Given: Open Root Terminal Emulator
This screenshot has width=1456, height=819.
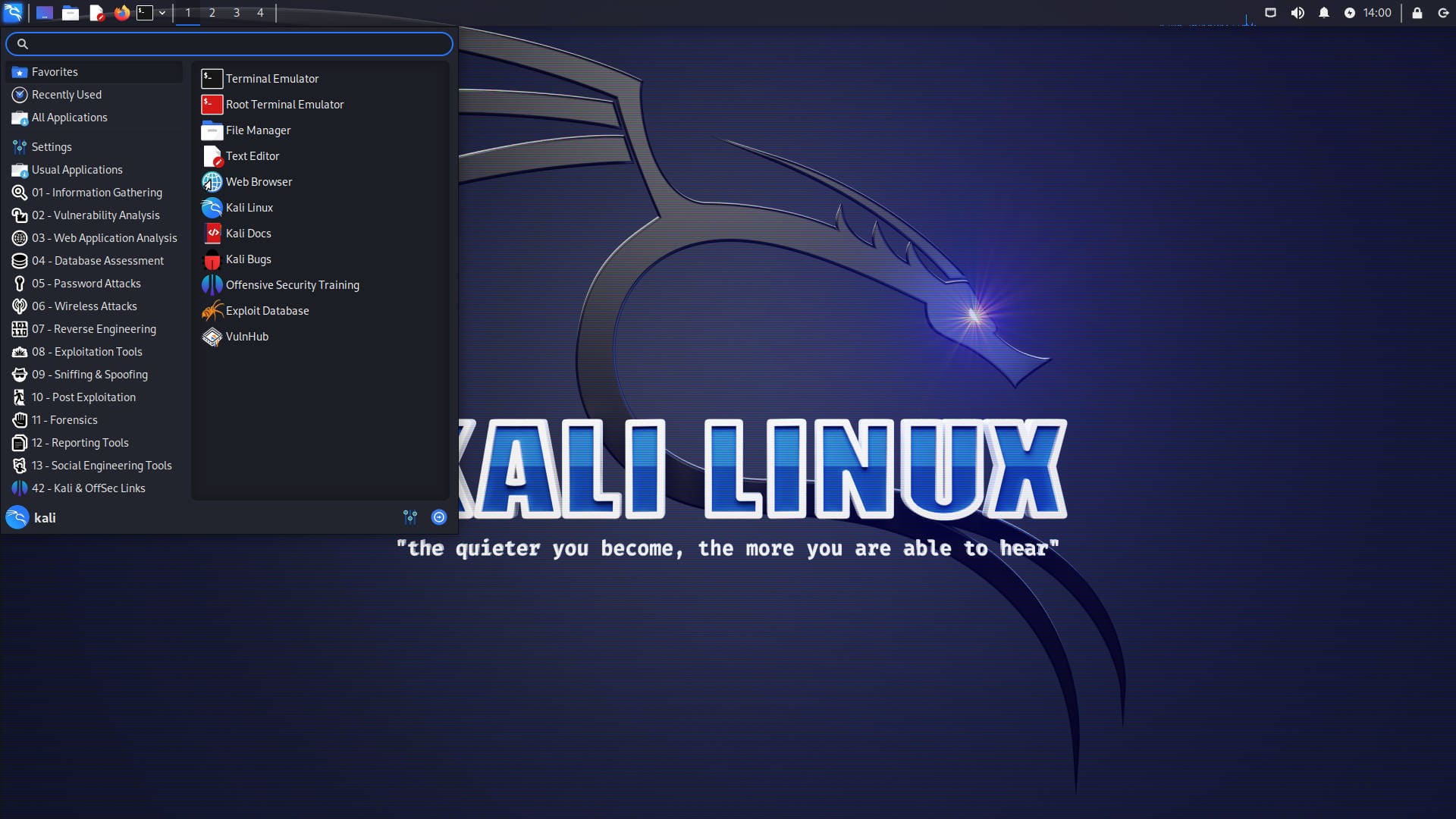Looking at the screenshot, I should point(284,103).
